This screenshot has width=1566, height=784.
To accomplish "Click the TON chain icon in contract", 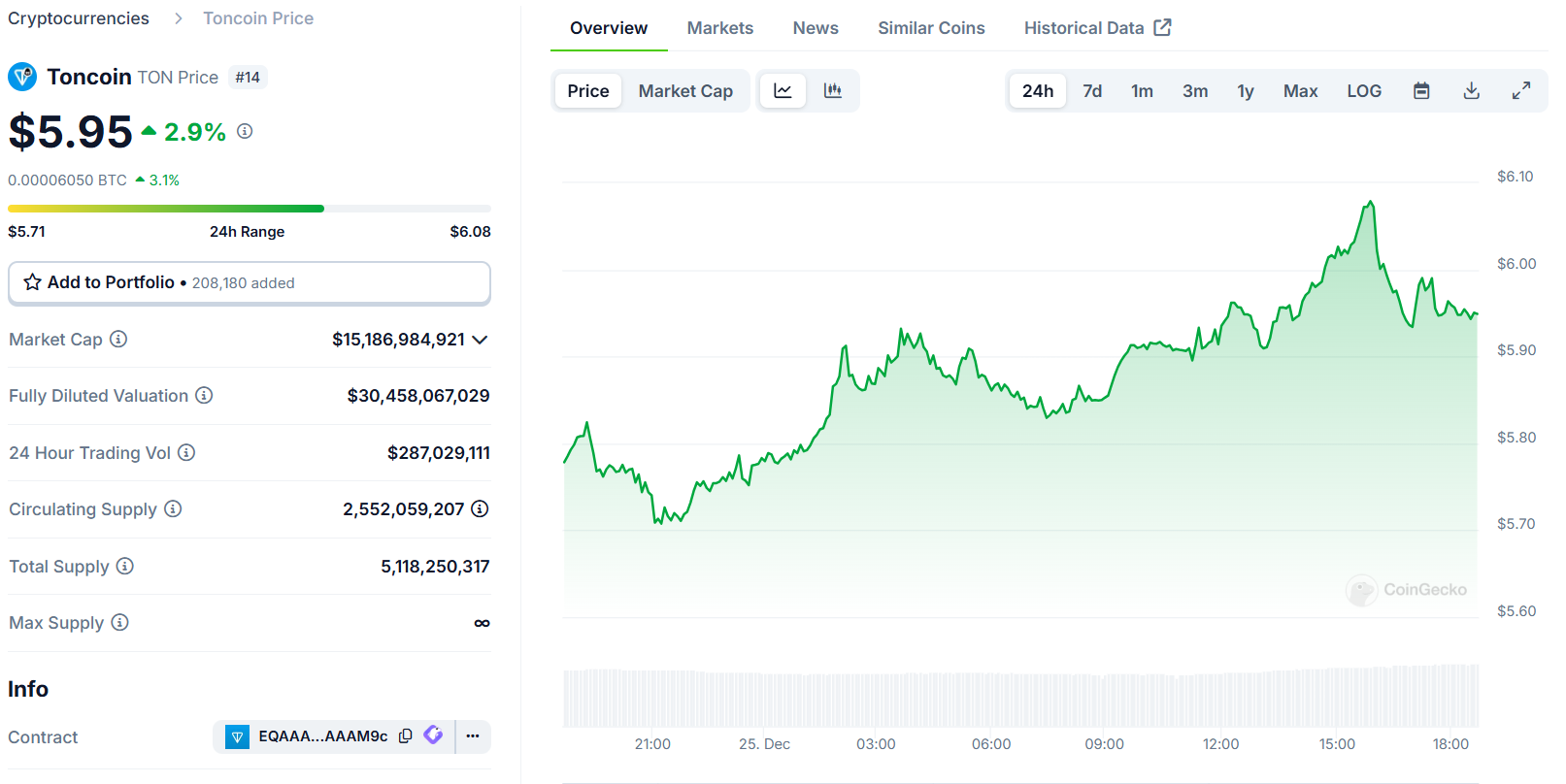I will click(x=237, y=737).
